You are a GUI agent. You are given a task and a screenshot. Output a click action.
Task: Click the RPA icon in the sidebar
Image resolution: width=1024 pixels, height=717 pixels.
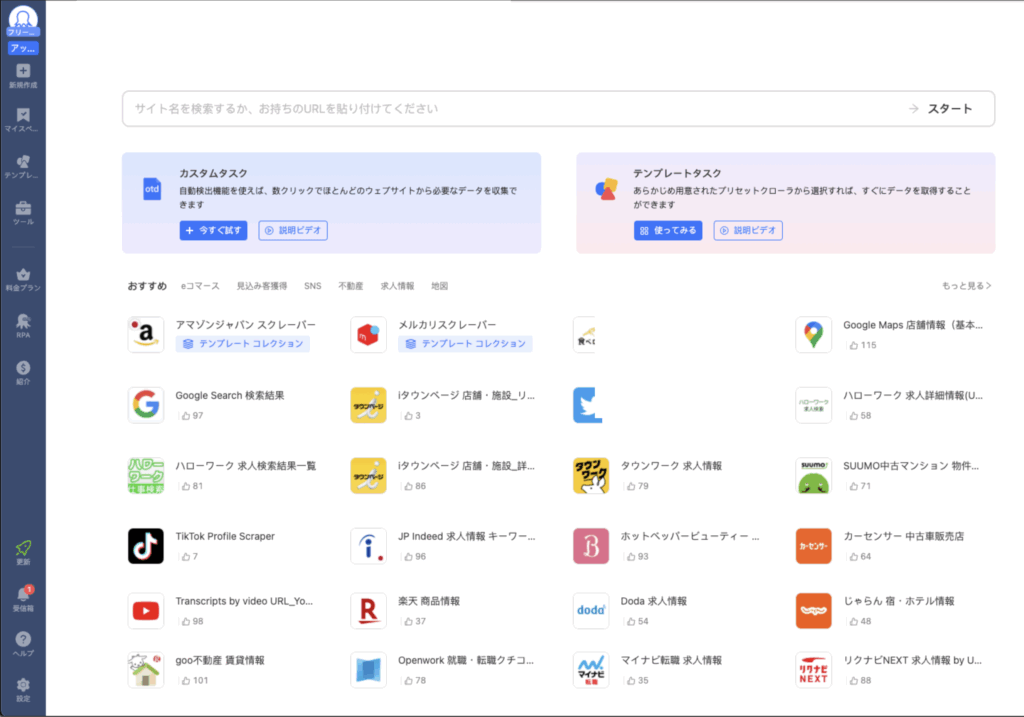click(x=23, y=322)
